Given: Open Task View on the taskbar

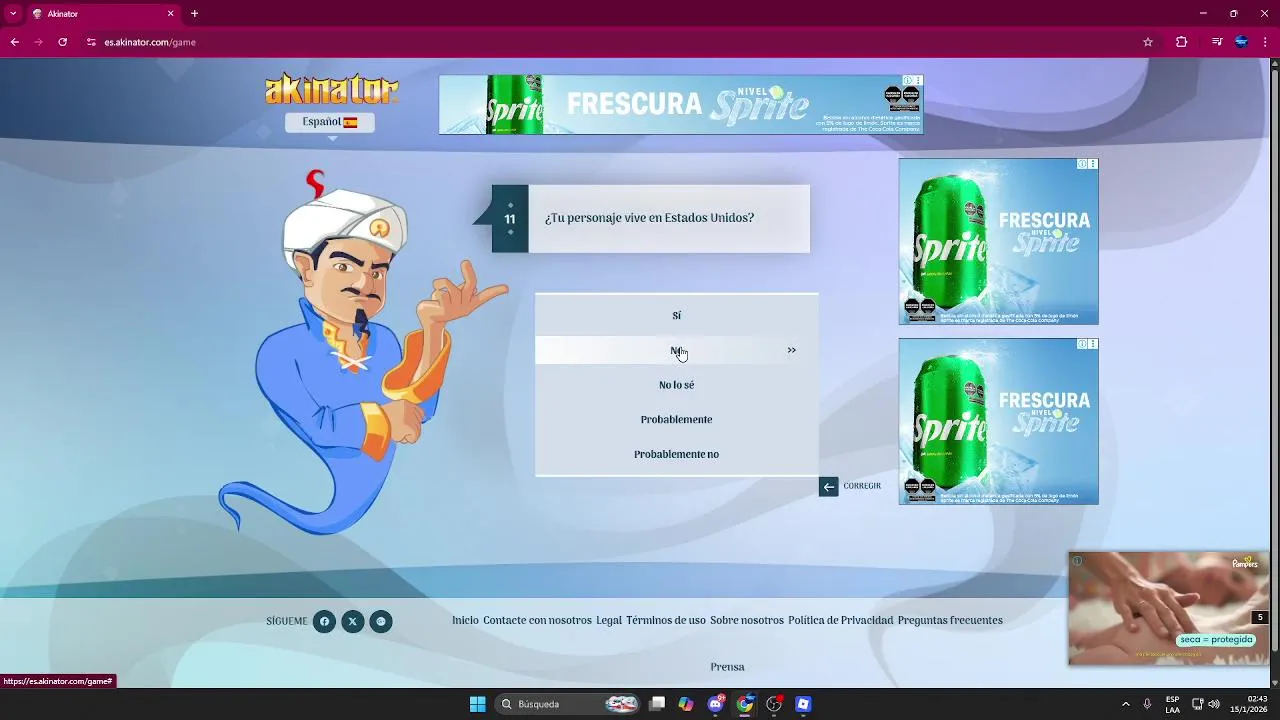Looking at the screenshot, I should tap(657, 704).
